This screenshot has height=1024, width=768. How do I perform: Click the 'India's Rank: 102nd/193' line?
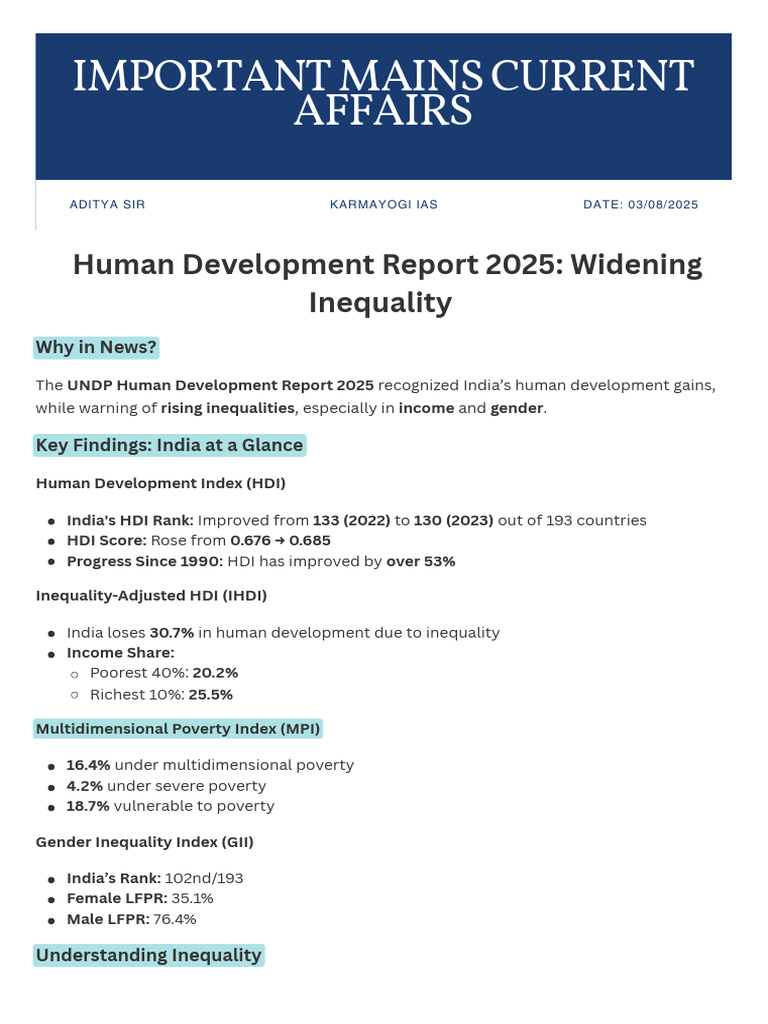click(x=155, y=878)
